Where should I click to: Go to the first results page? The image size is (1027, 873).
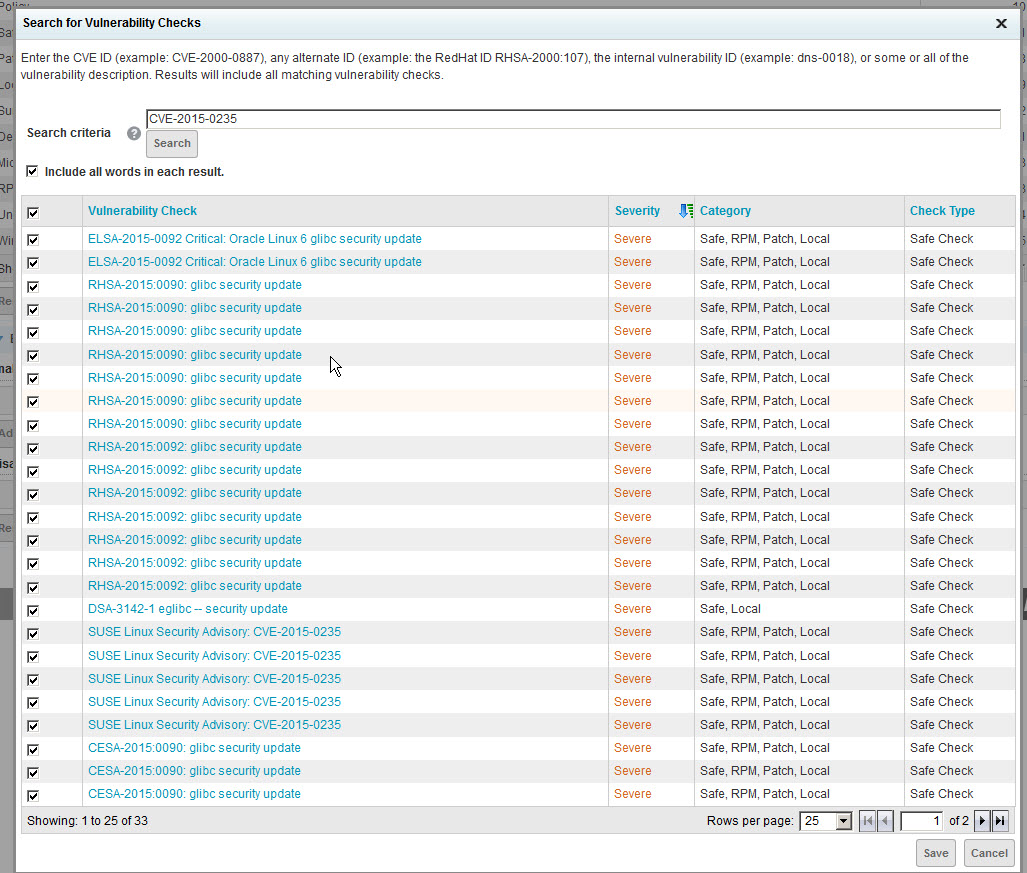[x=867, y=821]
